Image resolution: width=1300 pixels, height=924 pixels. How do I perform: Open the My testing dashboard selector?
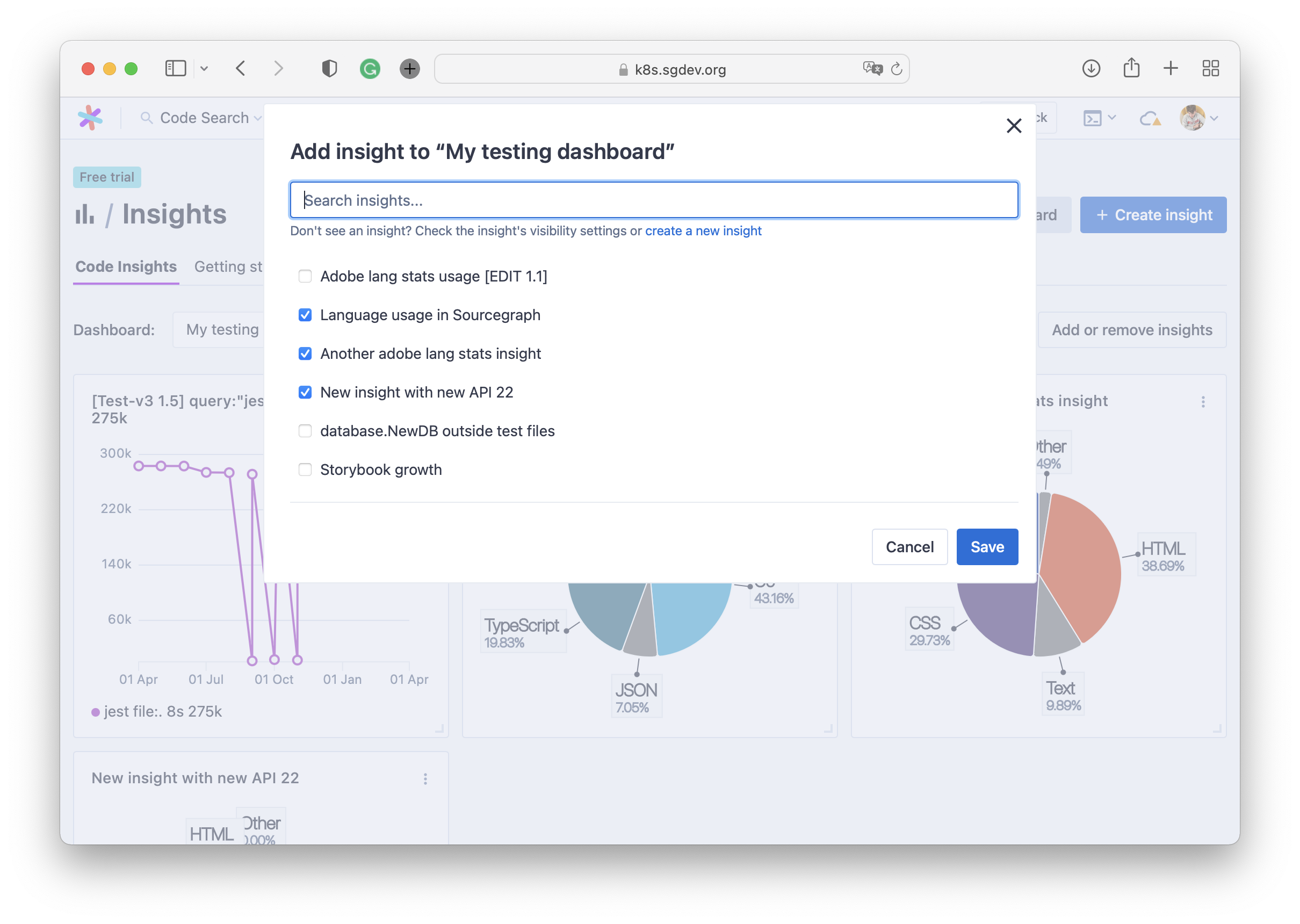pyautogui.click(x=219, y=329)
